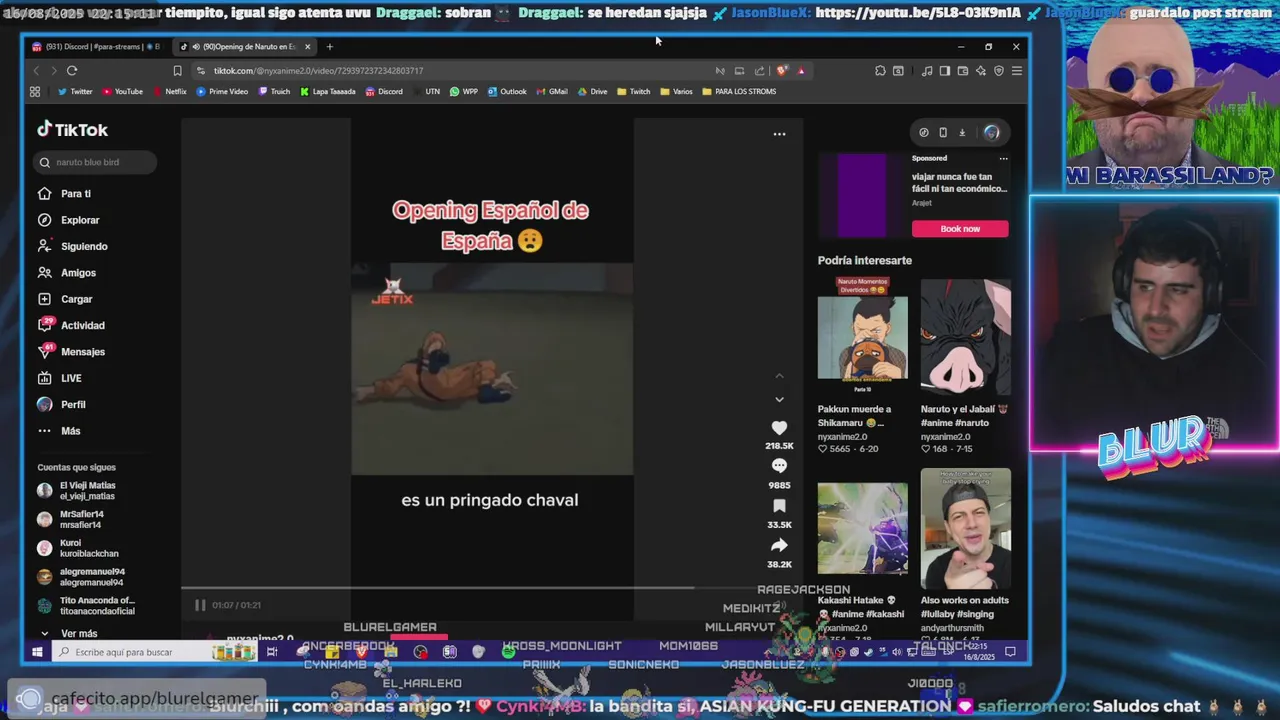Go to the previous video with up chevron
The height and width of the screenshot is (720, 1280).
(779, 376)
